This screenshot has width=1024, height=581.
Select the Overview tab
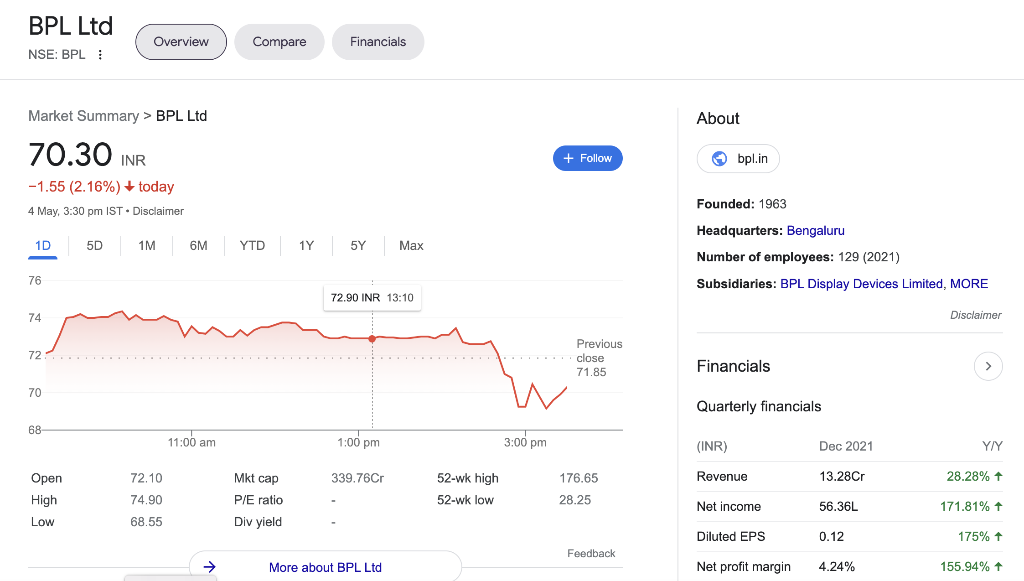[181, 42]
